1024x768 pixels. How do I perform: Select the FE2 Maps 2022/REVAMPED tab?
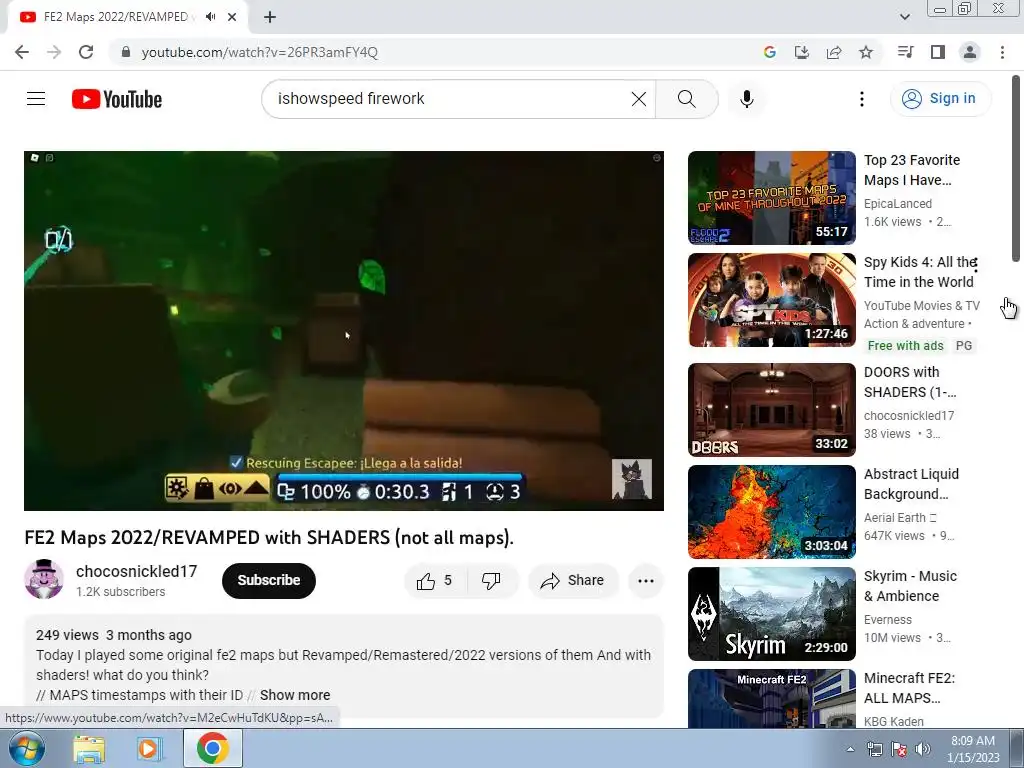[115, 17]
